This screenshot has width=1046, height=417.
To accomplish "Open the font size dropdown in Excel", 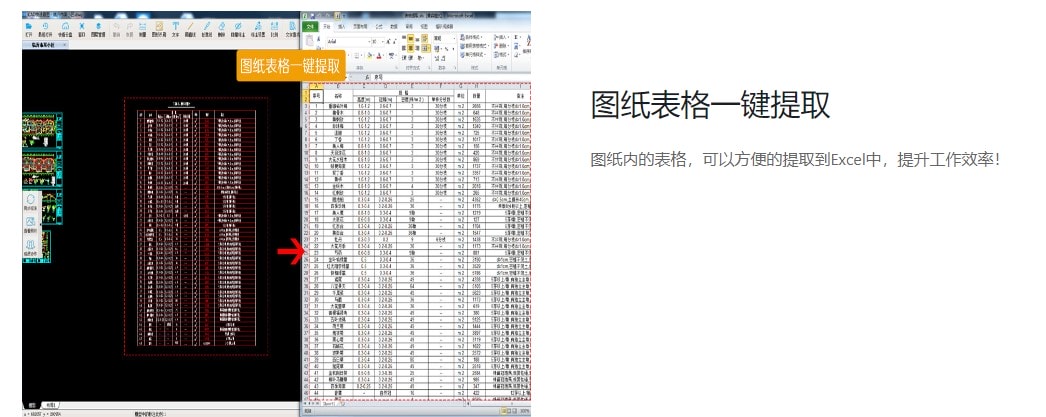I will (382, 41).
